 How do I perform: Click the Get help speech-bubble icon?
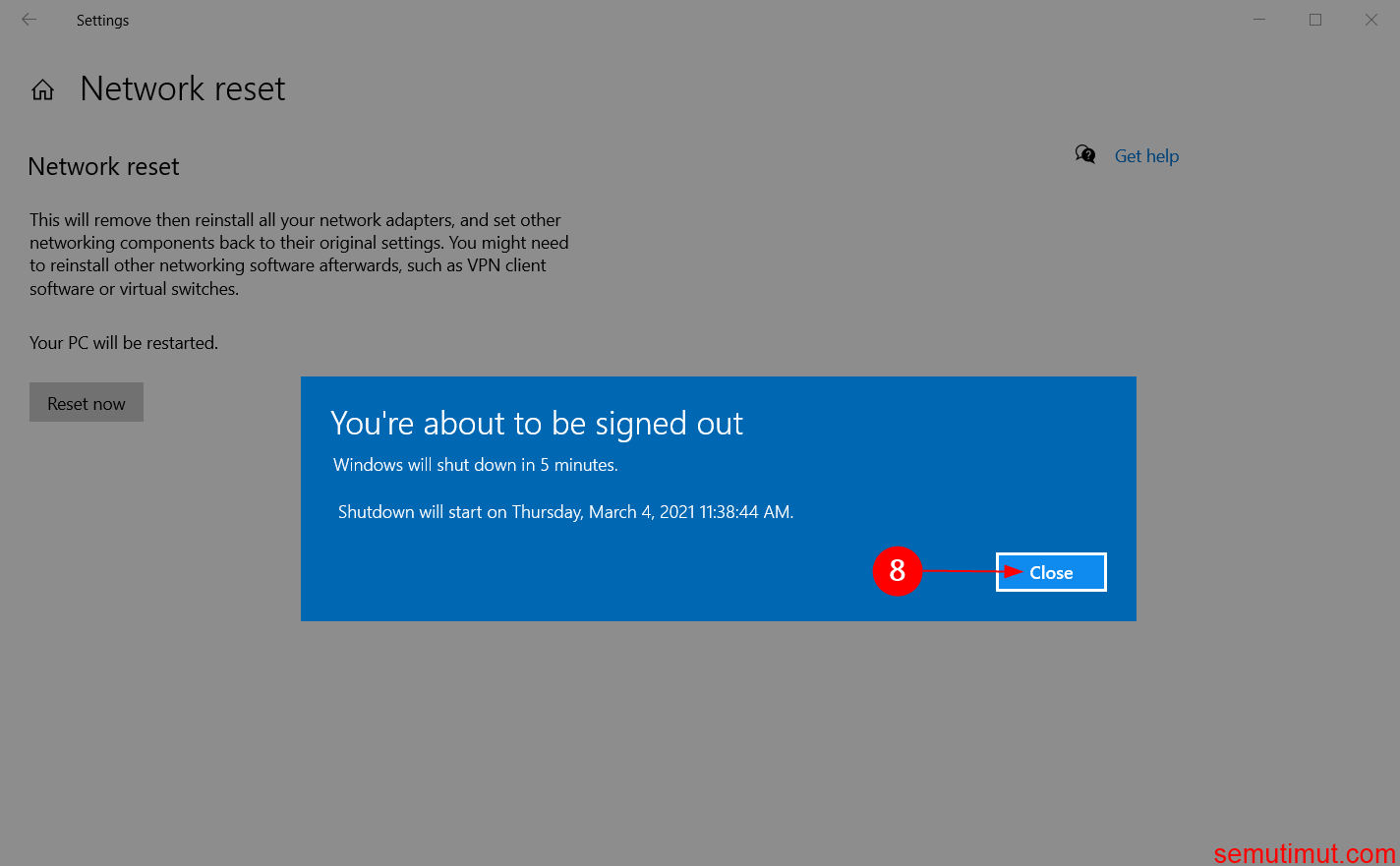point(1084,155)
